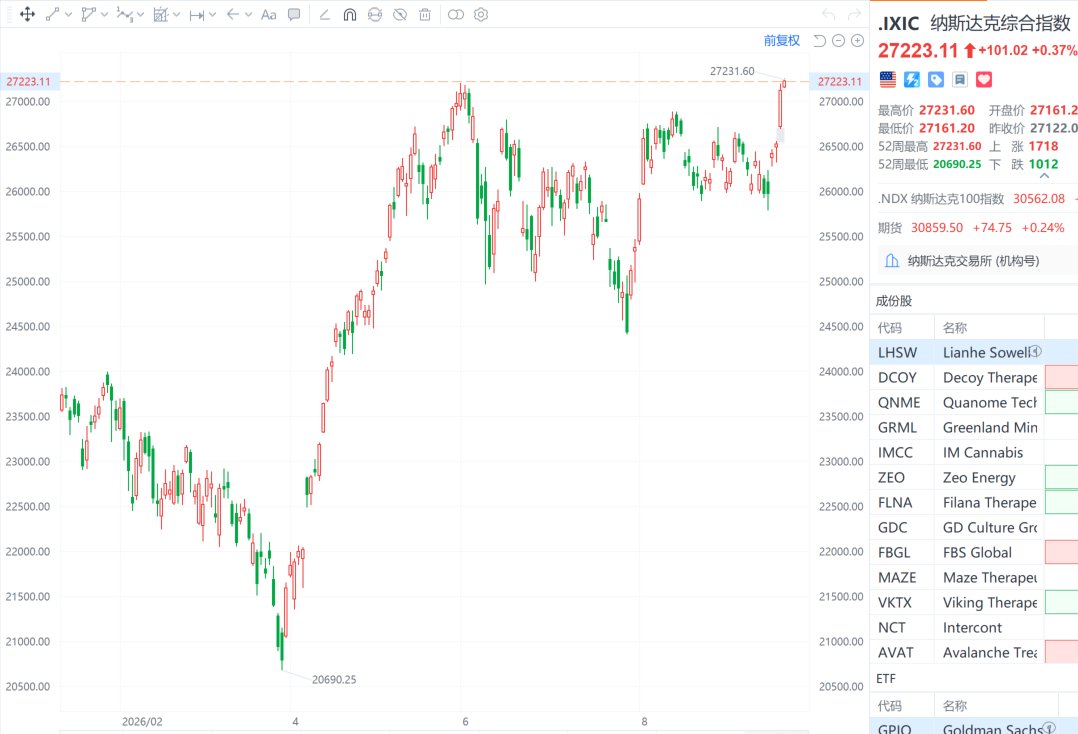Toggle the heart favorite for .IXIC

click(984, 80)
